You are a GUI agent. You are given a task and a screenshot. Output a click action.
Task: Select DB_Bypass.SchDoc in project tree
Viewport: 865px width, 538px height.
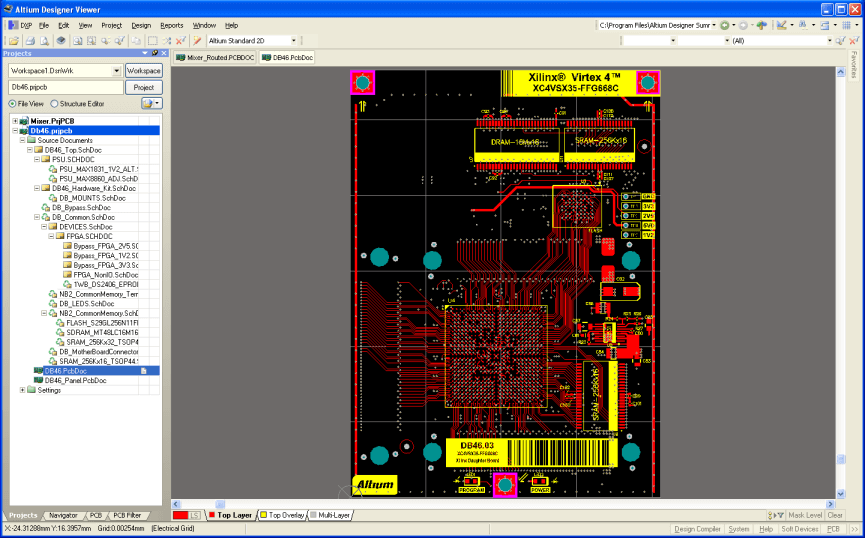tap(81, 207)
